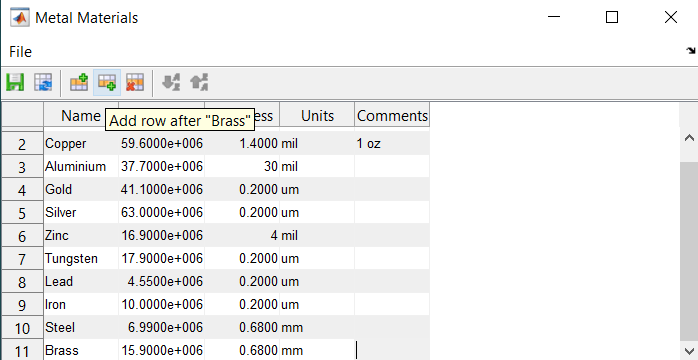
Task: Click the Copper comment 1 oz
Action: 392,144
